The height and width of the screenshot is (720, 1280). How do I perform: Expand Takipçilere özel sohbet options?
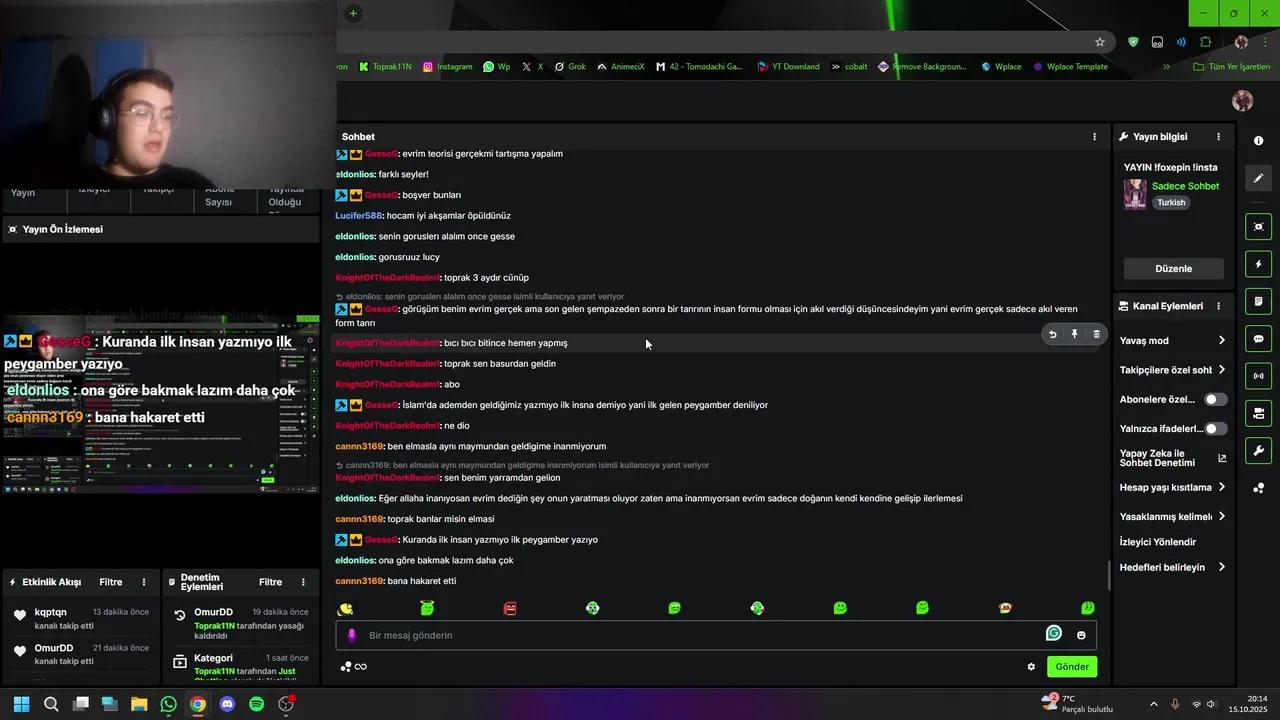pos(1221,370)
